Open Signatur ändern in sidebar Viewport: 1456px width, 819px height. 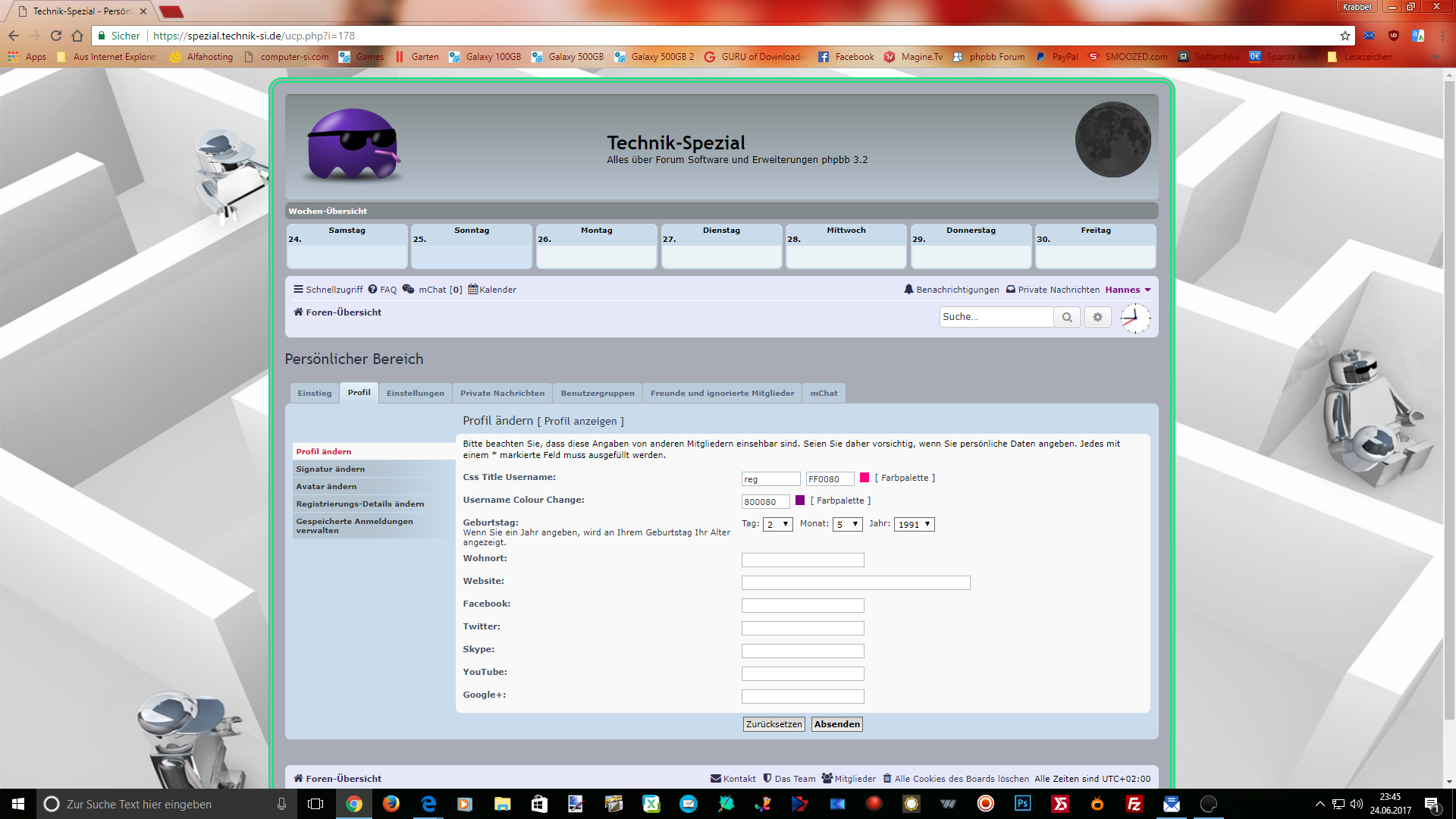pyautogui.click(x=331, y=469)
